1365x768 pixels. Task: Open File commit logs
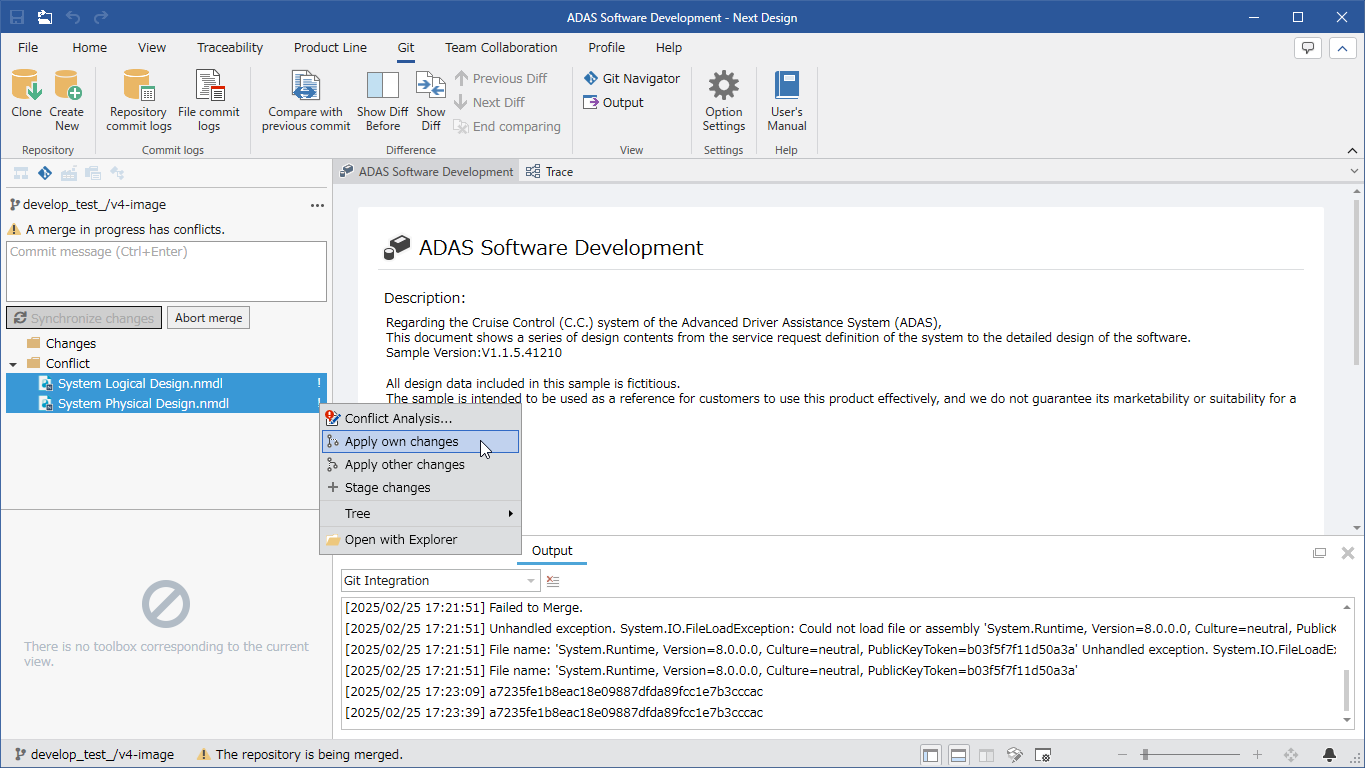pos(209,100)
